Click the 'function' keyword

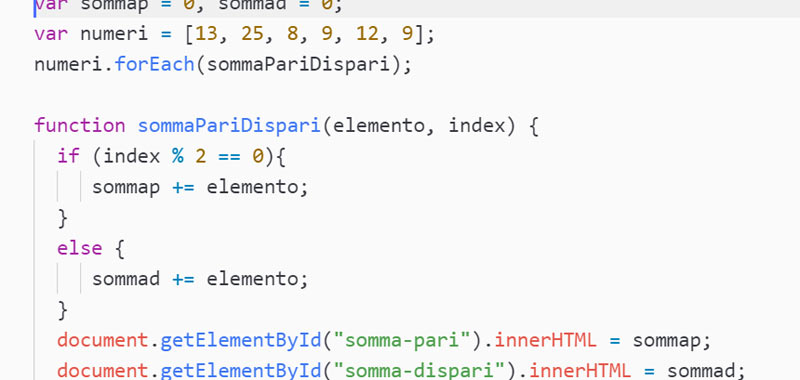pyautogui.click(x=80, y=125)
